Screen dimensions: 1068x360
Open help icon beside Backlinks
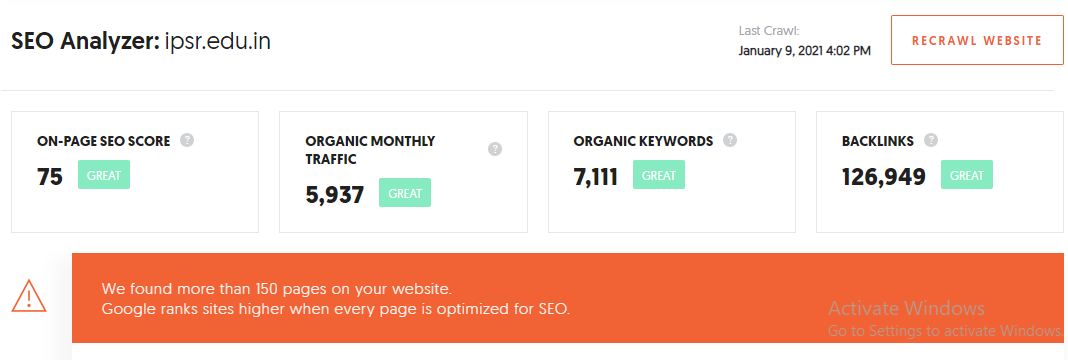point(931,140)
